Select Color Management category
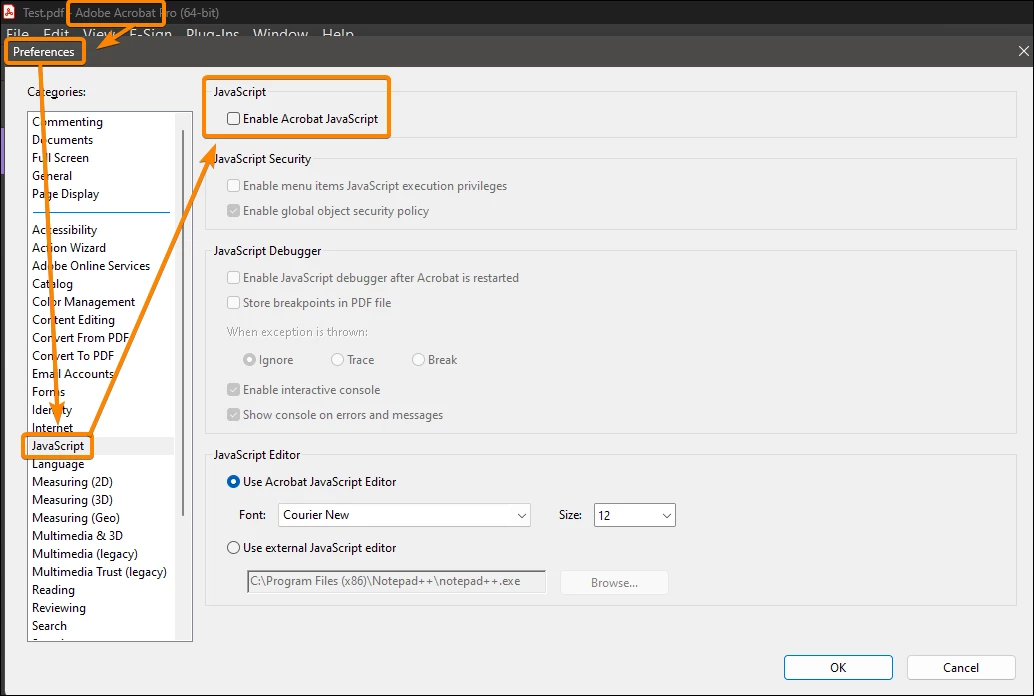 83,302
